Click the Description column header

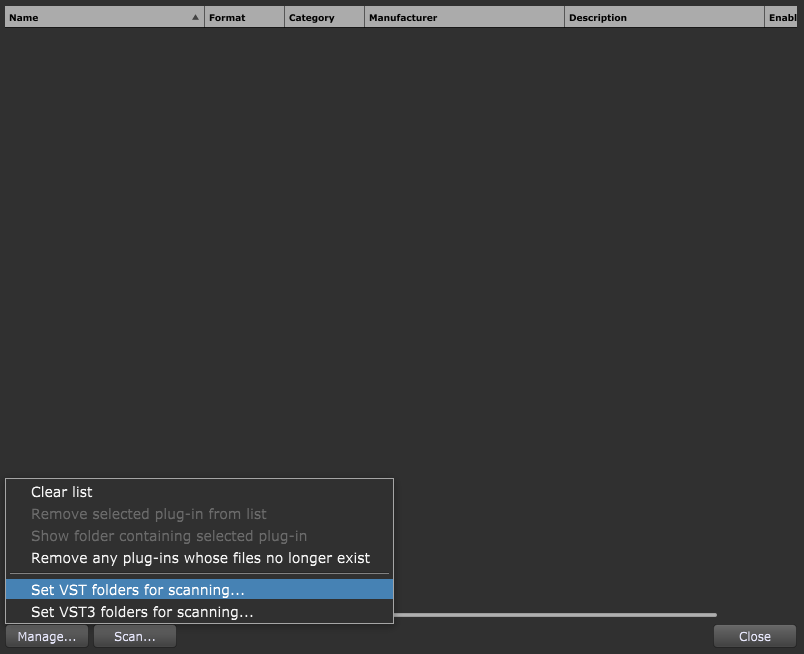coord(664,17)
